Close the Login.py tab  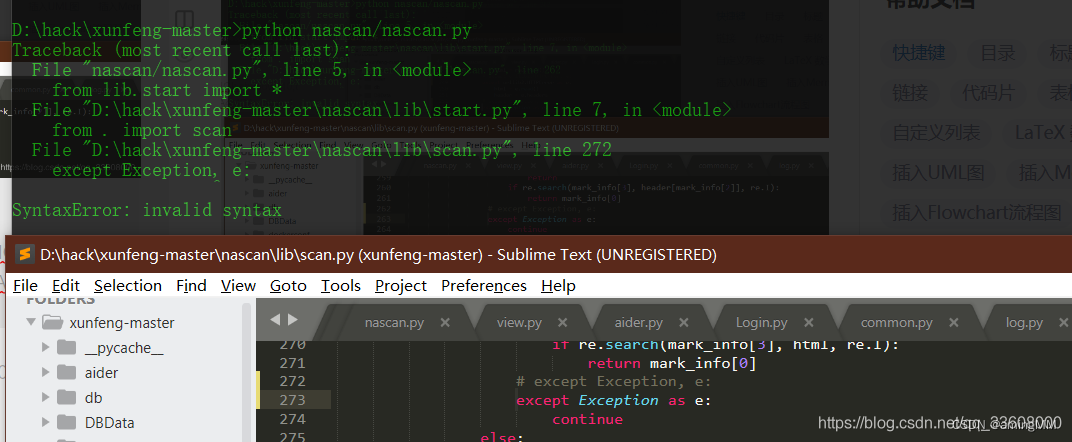click(808, 322)
